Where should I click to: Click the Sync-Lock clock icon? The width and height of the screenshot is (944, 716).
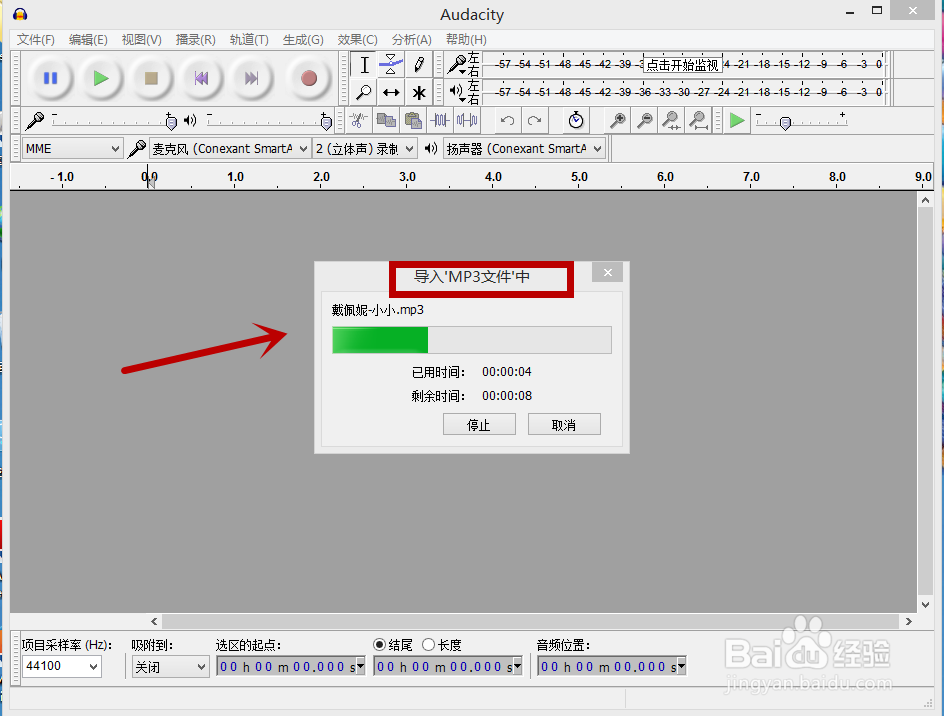(x=576, y=120)
